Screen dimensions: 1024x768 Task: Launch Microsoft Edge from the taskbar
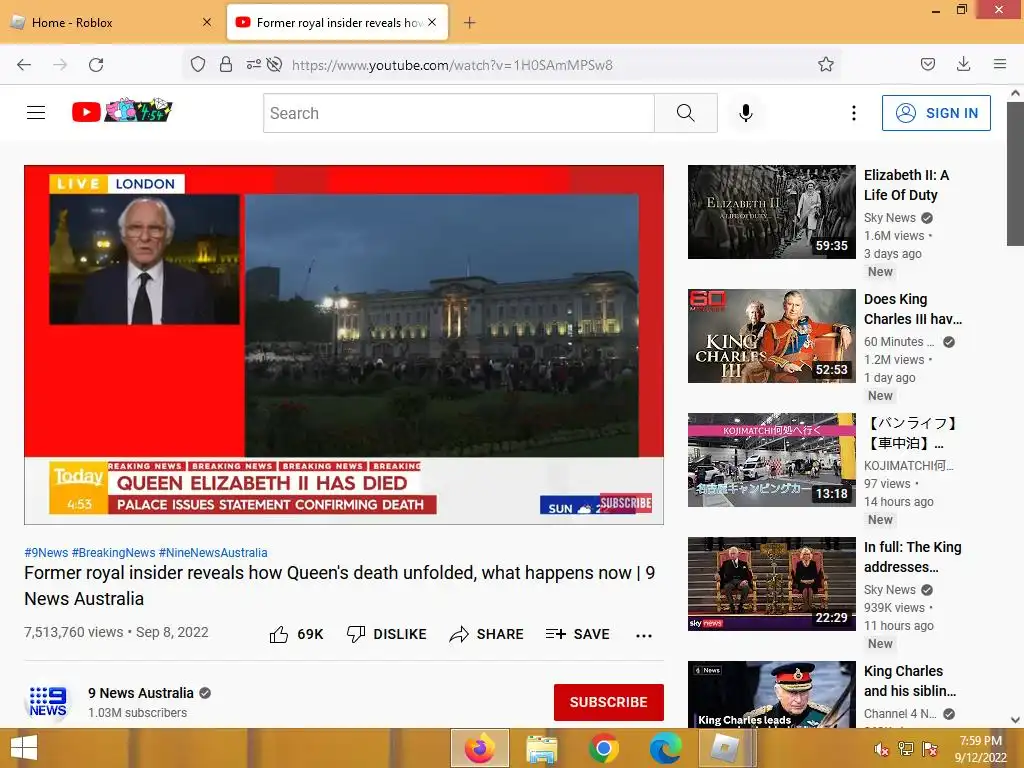pos(665,748)
